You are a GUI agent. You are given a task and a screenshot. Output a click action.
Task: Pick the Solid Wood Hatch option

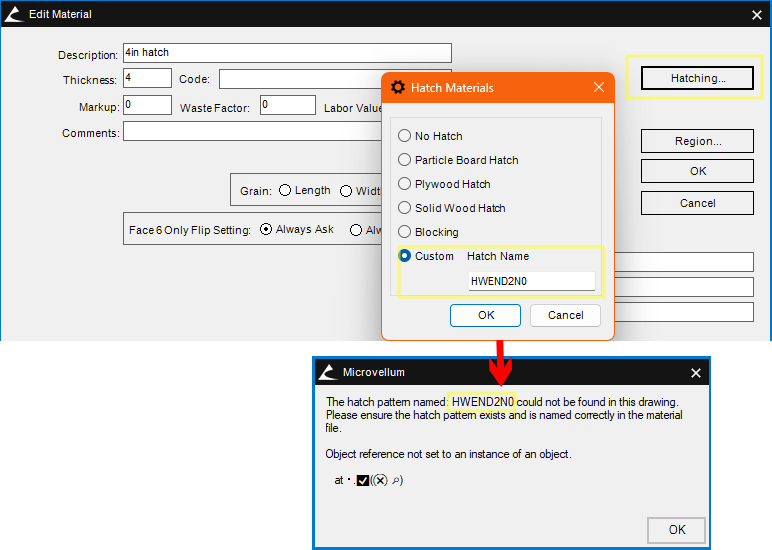[x=405, y=208]
